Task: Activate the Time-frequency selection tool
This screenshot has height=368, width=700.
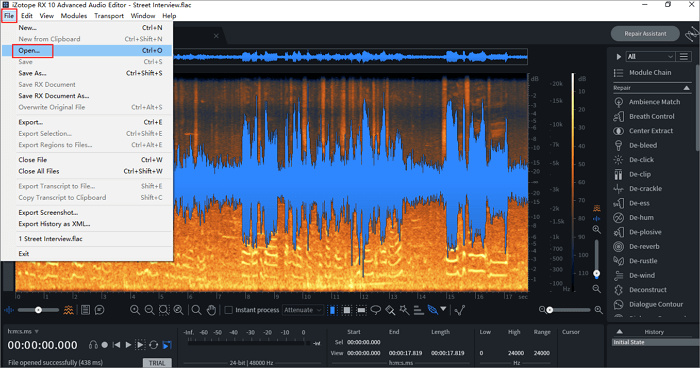Action: (347, 309)
